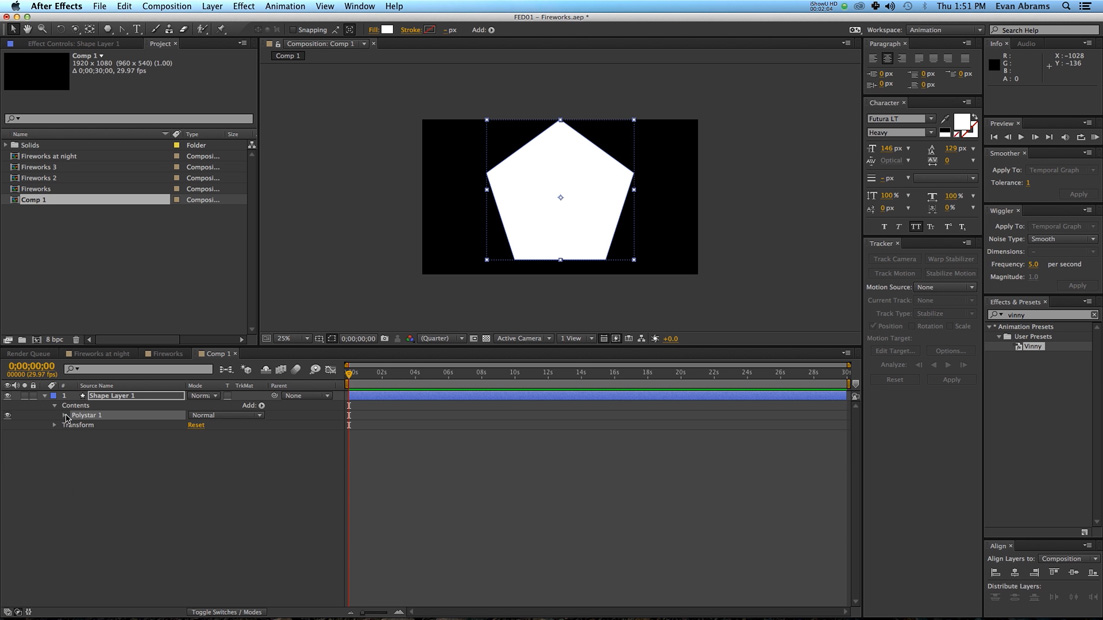Toggle Preserve Transparency for Shape Layer 1
The width and height of the screenshot is (1103, 620).
tap(227, 396)
